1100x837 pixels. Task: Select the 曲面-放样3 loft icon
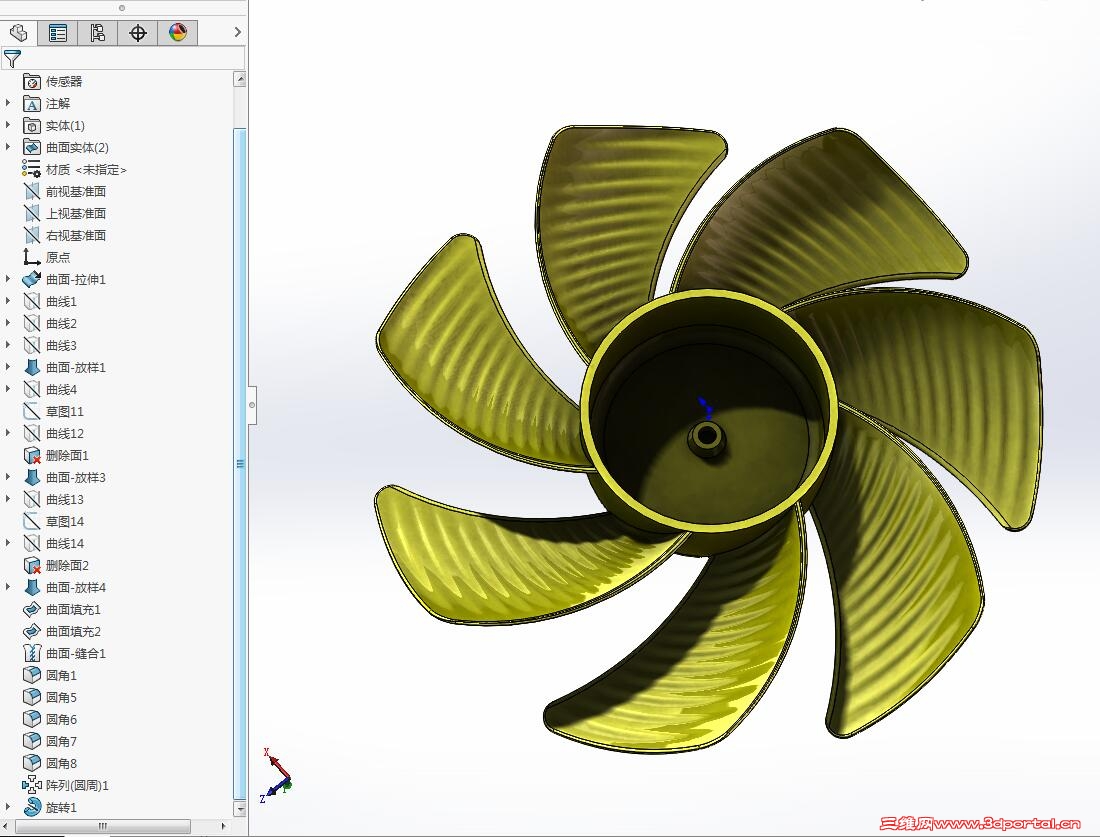click(32, 477)
